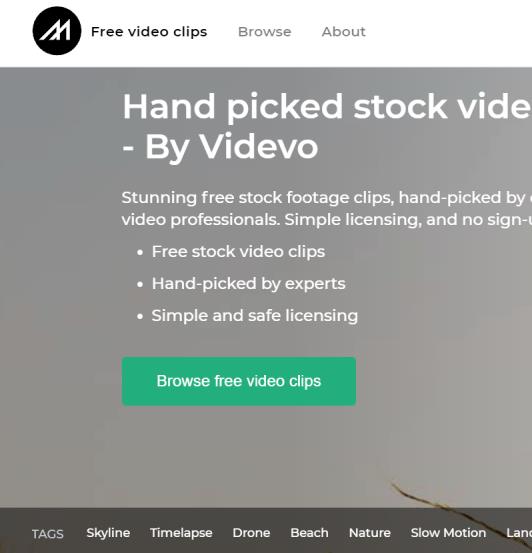This screenshot has height=553, width=532.
Task: Click the black circular Videvo logo
Action: coord(57,31)
